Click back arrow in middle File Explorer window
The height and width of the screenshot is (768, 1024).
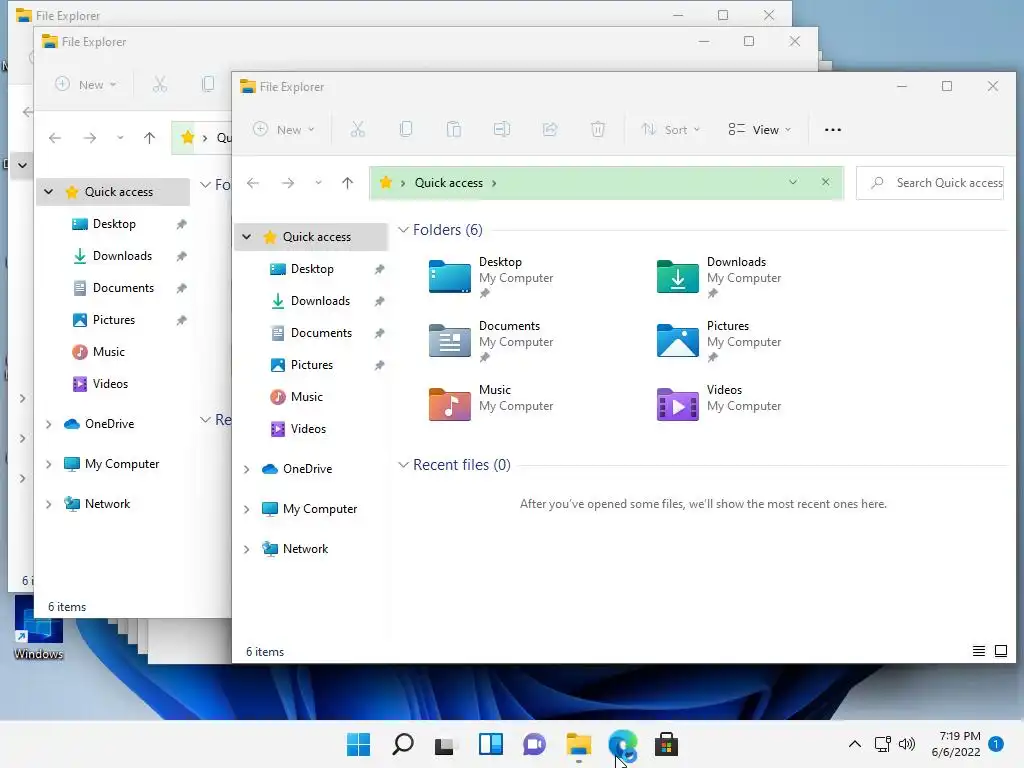pyautogui.click(x=55, y=138)
